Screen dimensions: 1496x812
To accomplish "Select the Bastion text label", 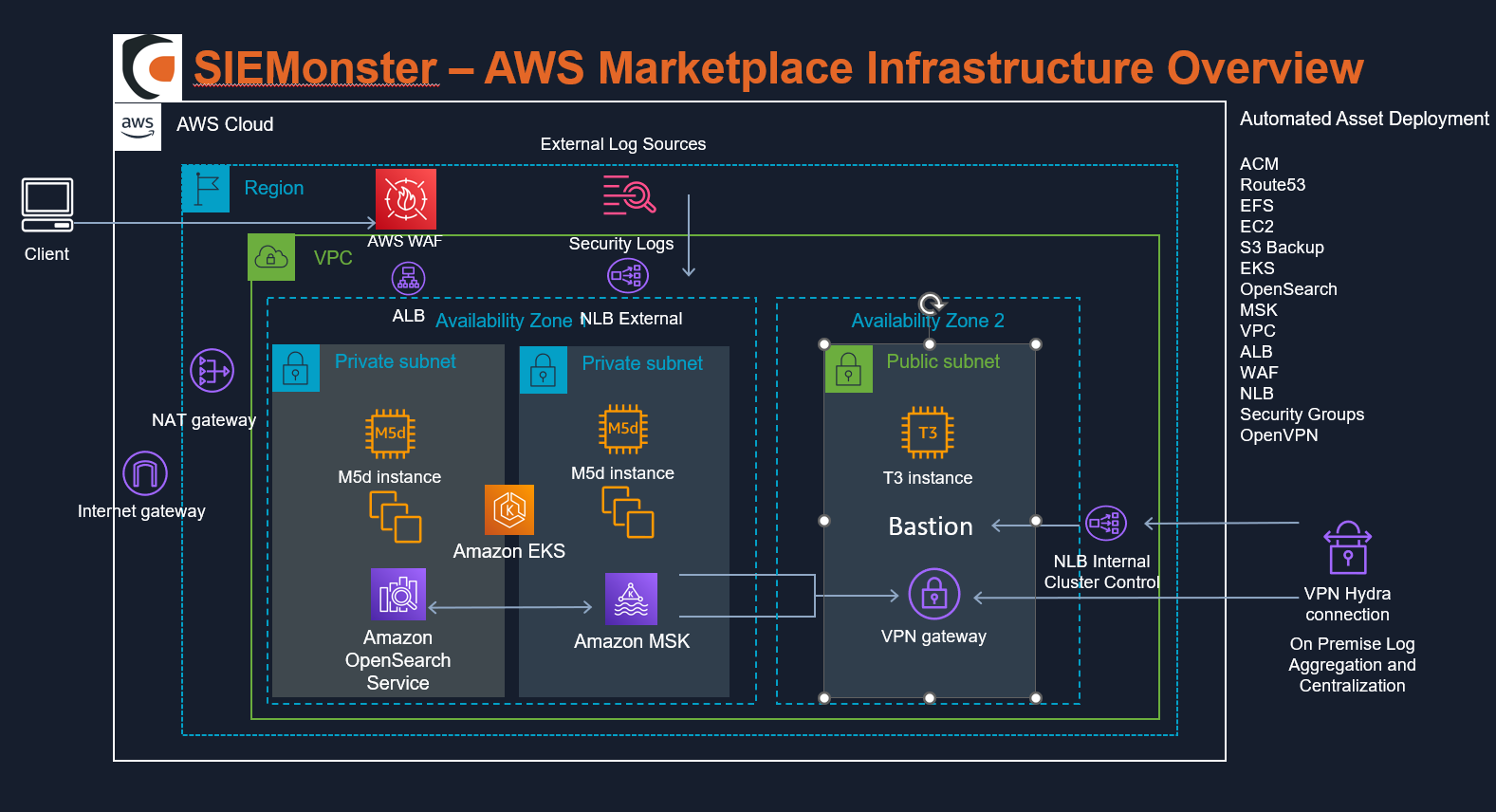I will coord(930,526).
